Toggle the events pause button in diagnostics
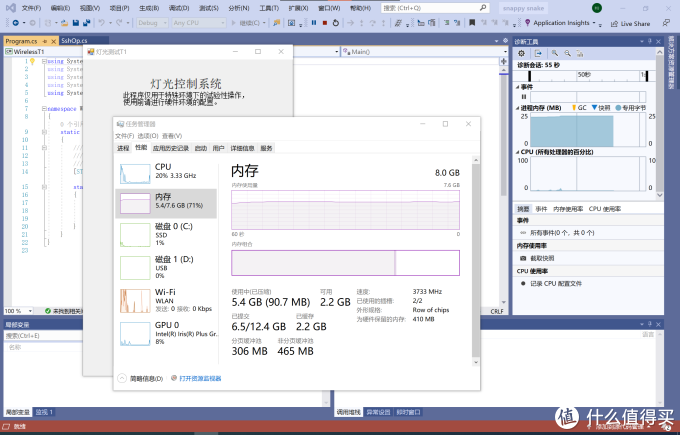This screenshot has width=680, height=435. coord(523,97)
